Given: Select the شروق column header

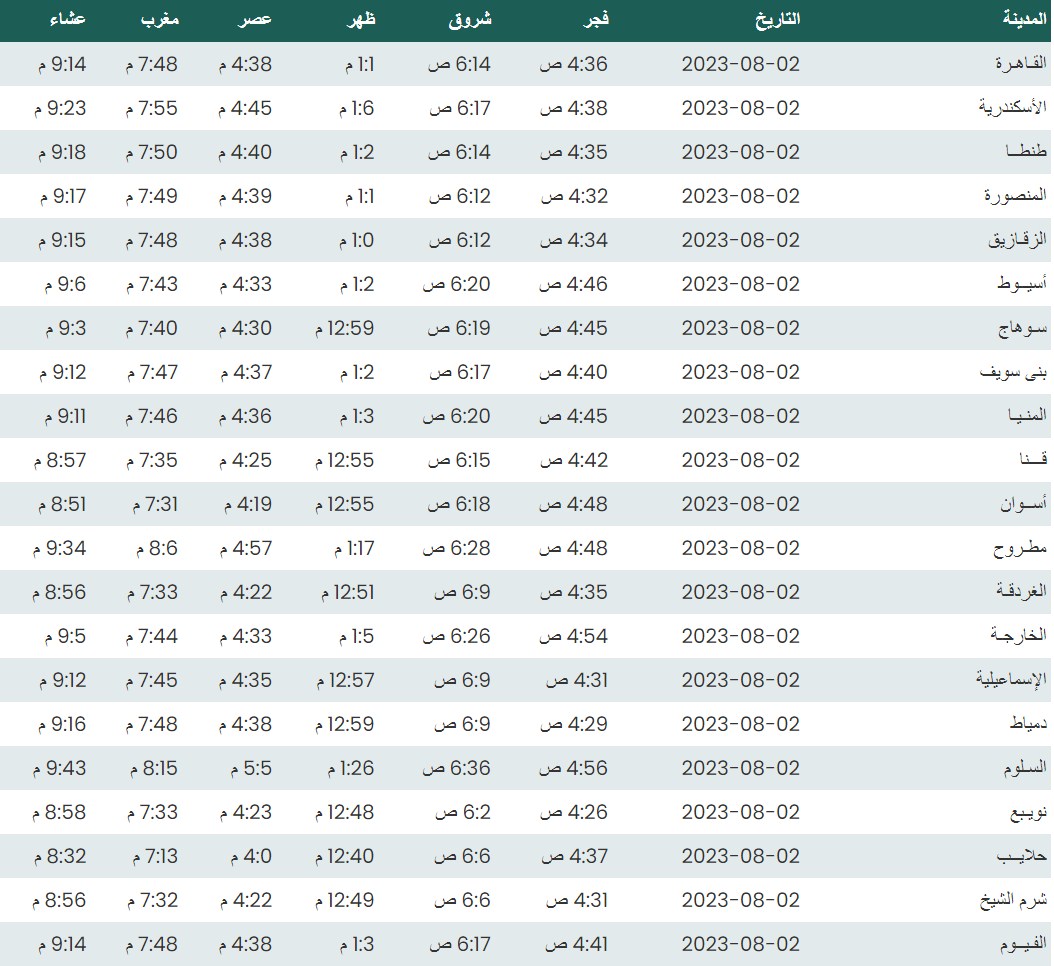Looking at the screenshot, I should pyautogui.click(x=473, y=20).
